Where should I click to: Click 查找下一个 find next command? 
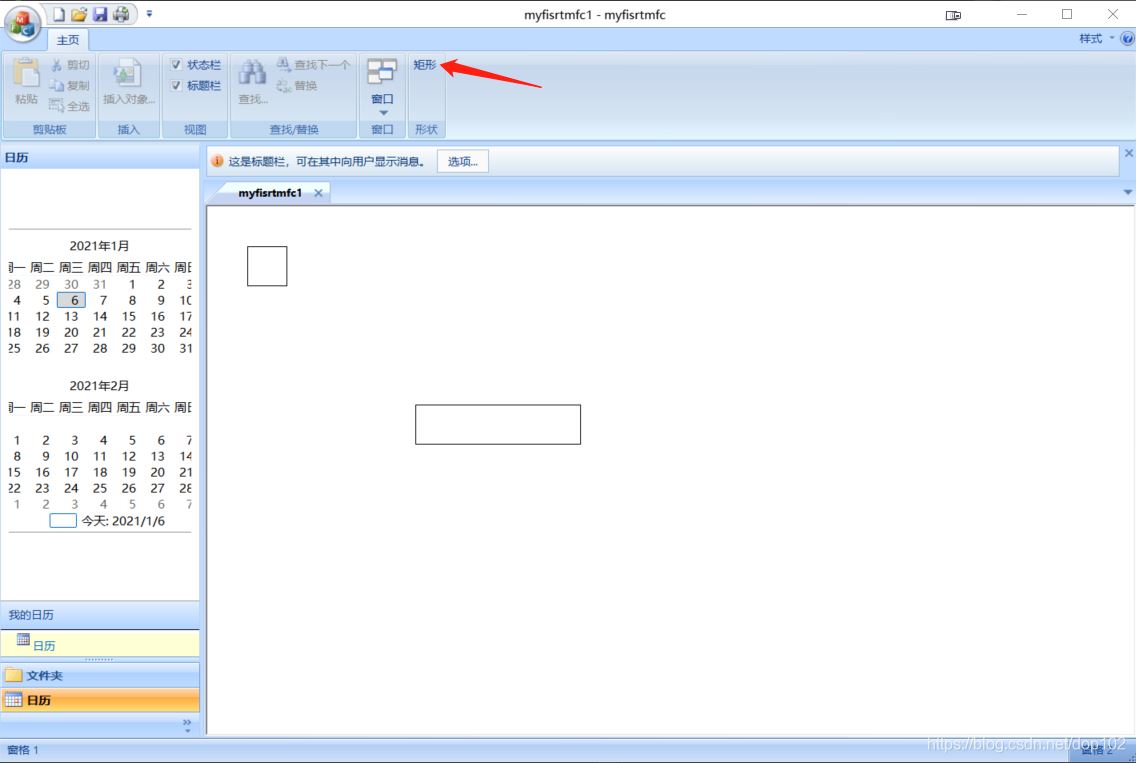pyautogui.click(x=314, y=65)
